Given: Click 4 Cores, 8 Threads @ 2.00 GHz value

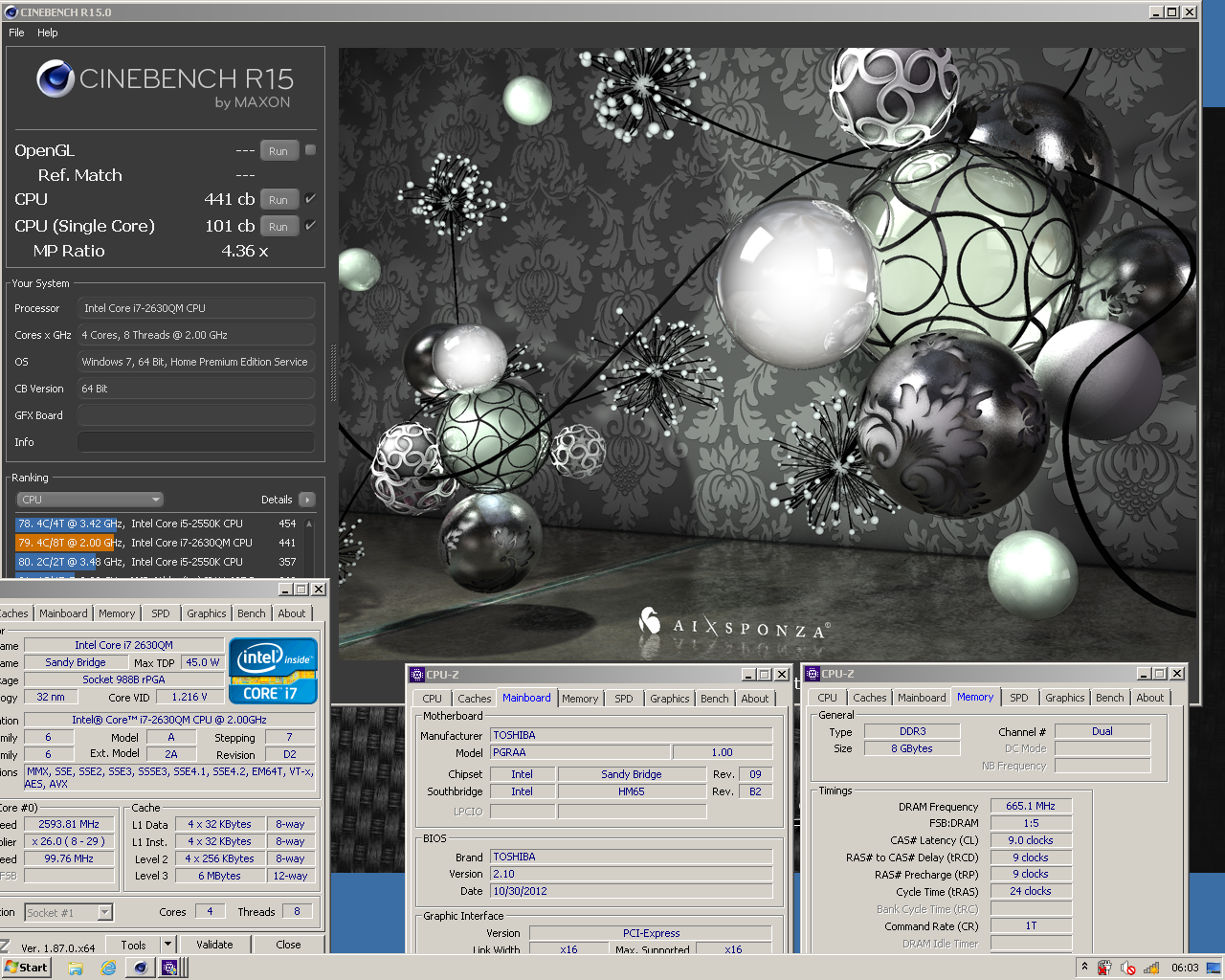Looking at the screenshot, I should pos(196,335).
